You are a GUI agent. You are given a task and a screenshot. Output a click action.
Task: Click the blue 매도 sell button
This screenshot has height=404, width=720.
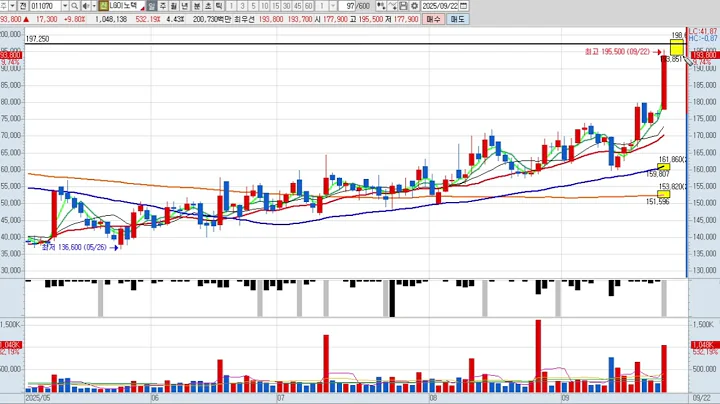pos(457,19)
